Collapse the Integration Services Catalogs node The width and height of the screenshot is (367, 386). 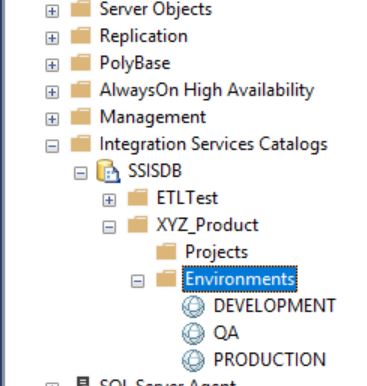point(52,146)
